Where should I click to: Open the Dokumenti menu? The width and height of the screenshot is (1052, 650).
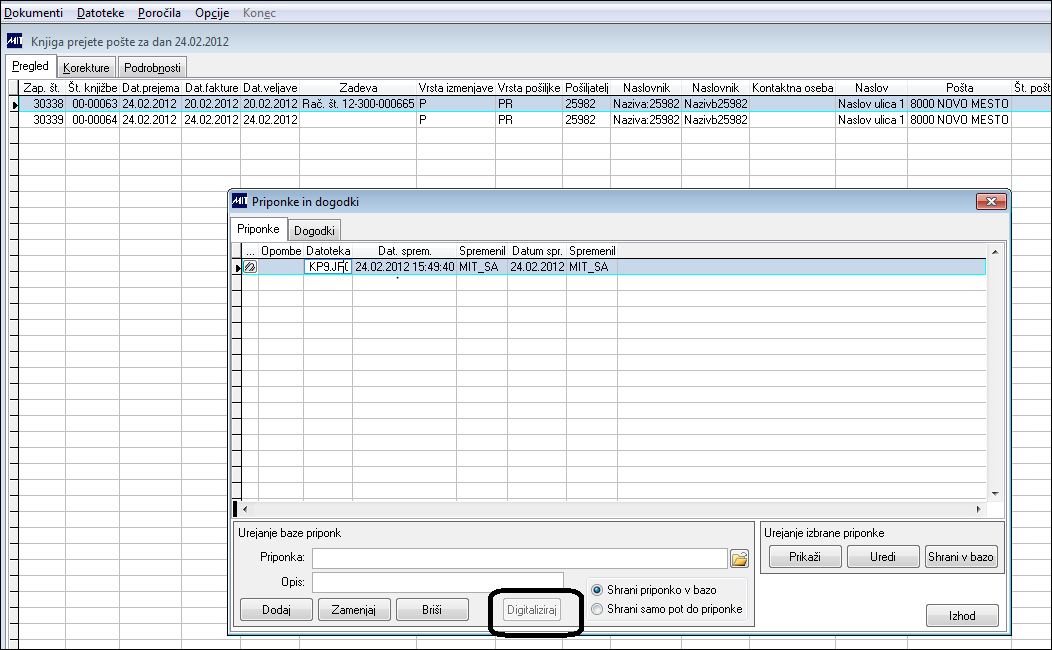coord(34,13)
